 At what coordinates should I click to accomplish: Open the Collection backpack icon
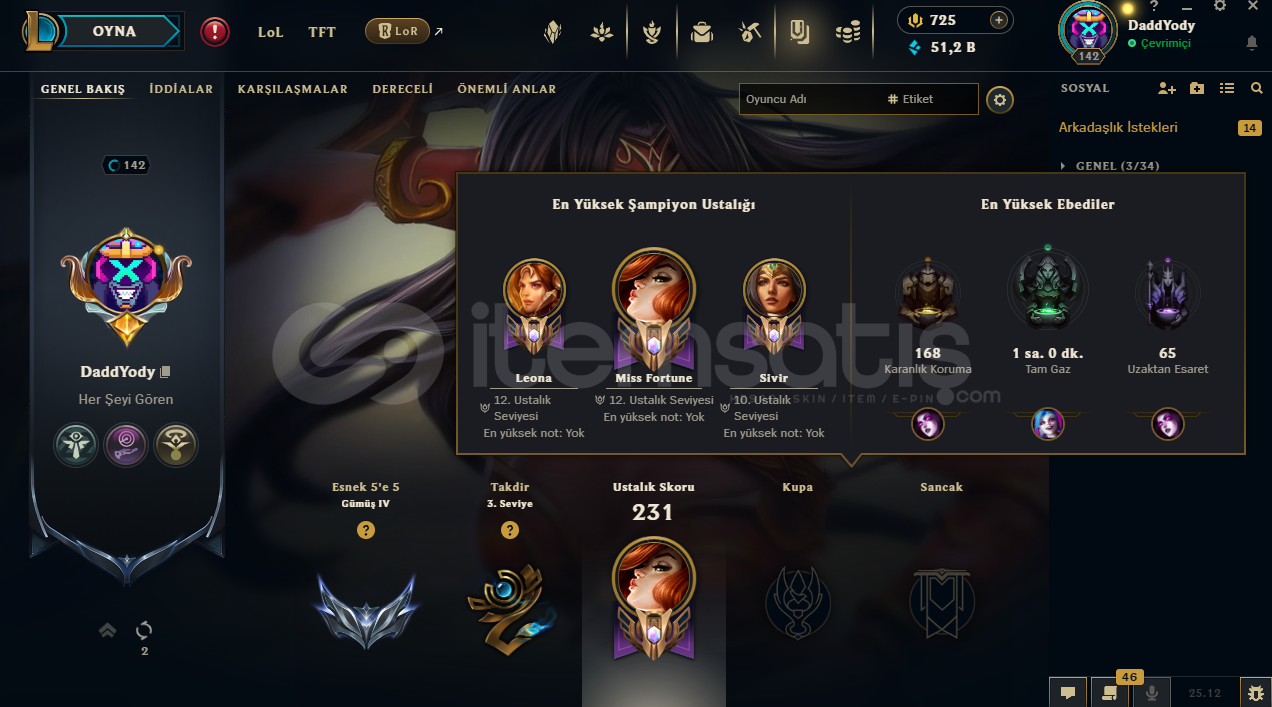point(702,33)
